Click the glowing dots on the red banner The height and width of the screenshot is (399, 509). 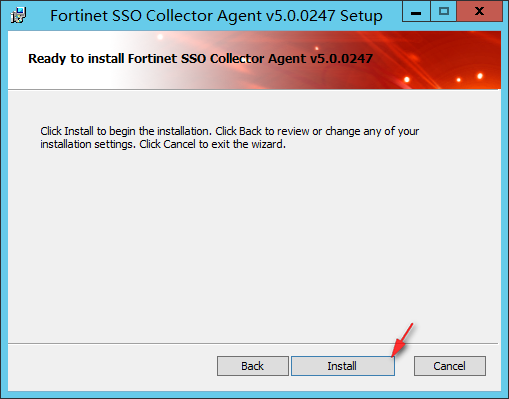coord(458,79)
